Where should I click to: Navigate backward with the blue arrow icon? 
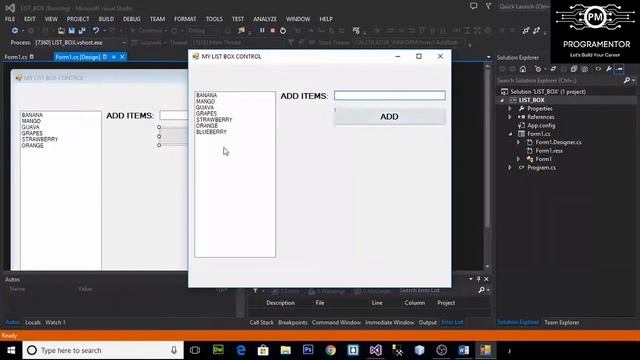click(x=15, y=31)
